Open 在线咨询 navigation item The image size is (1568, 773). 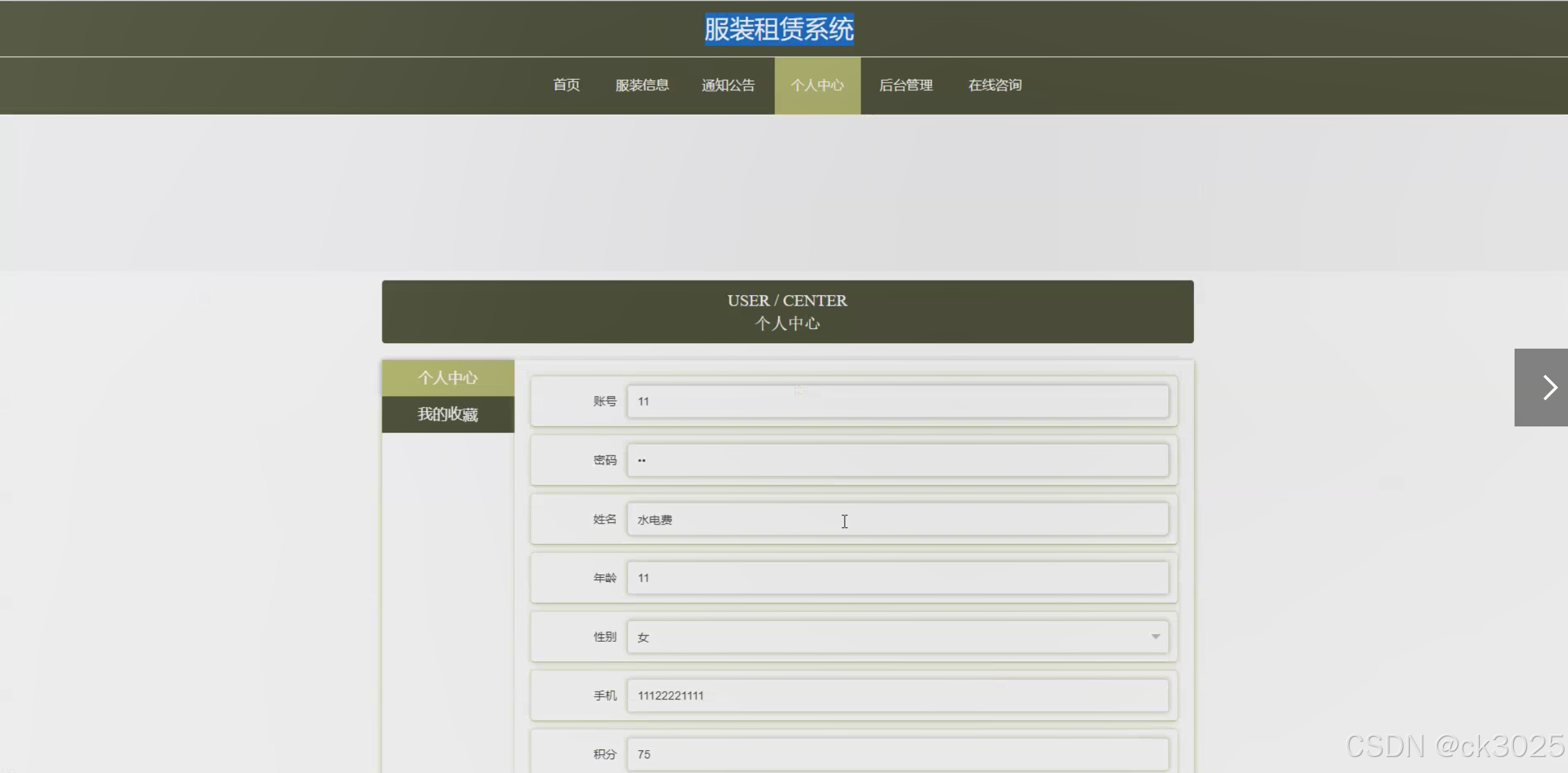coord(995,85)
